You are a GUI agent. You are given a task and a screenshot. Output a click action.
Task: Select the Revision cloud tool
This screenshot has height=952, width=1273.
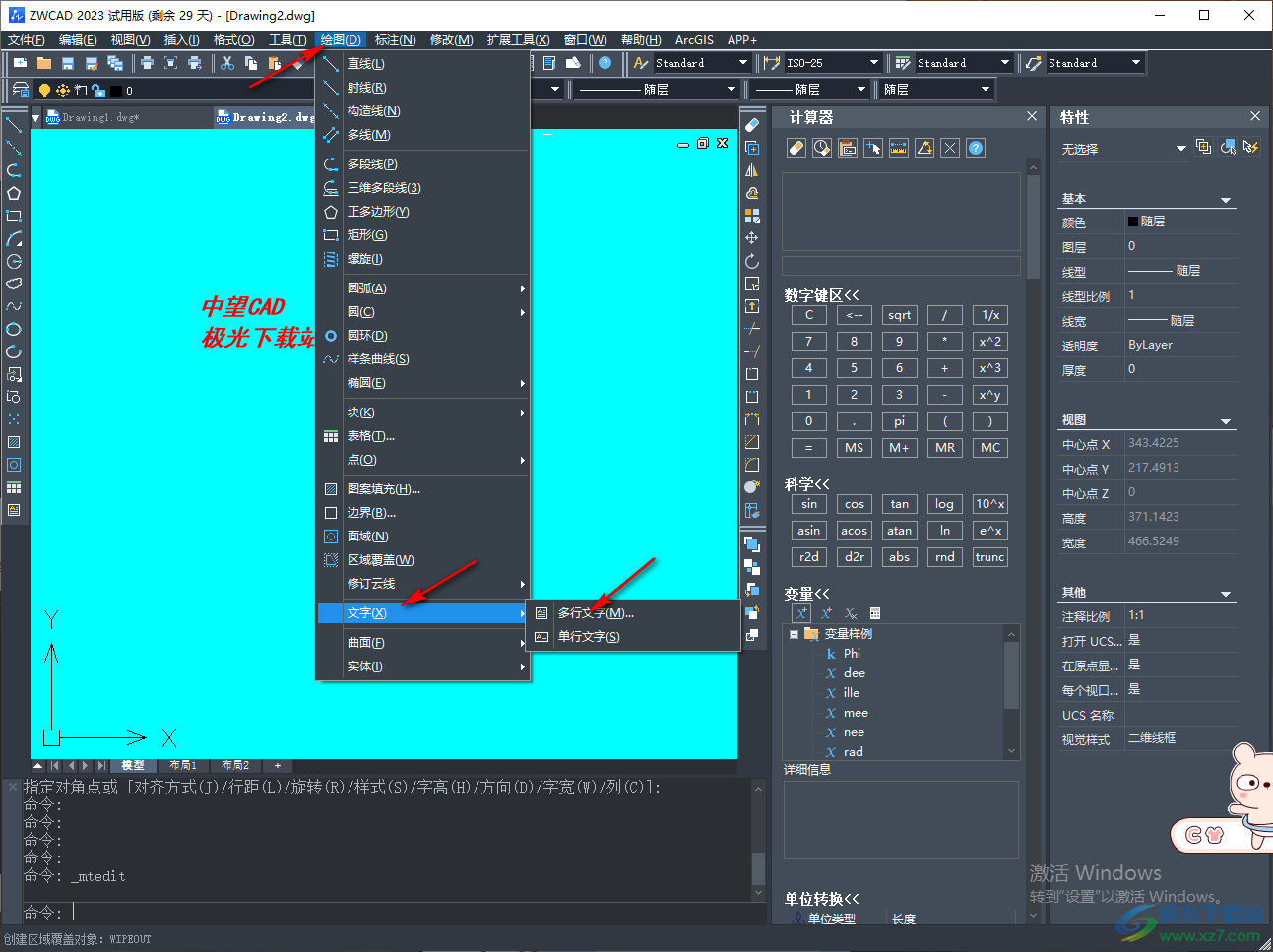tap(14, 284)
